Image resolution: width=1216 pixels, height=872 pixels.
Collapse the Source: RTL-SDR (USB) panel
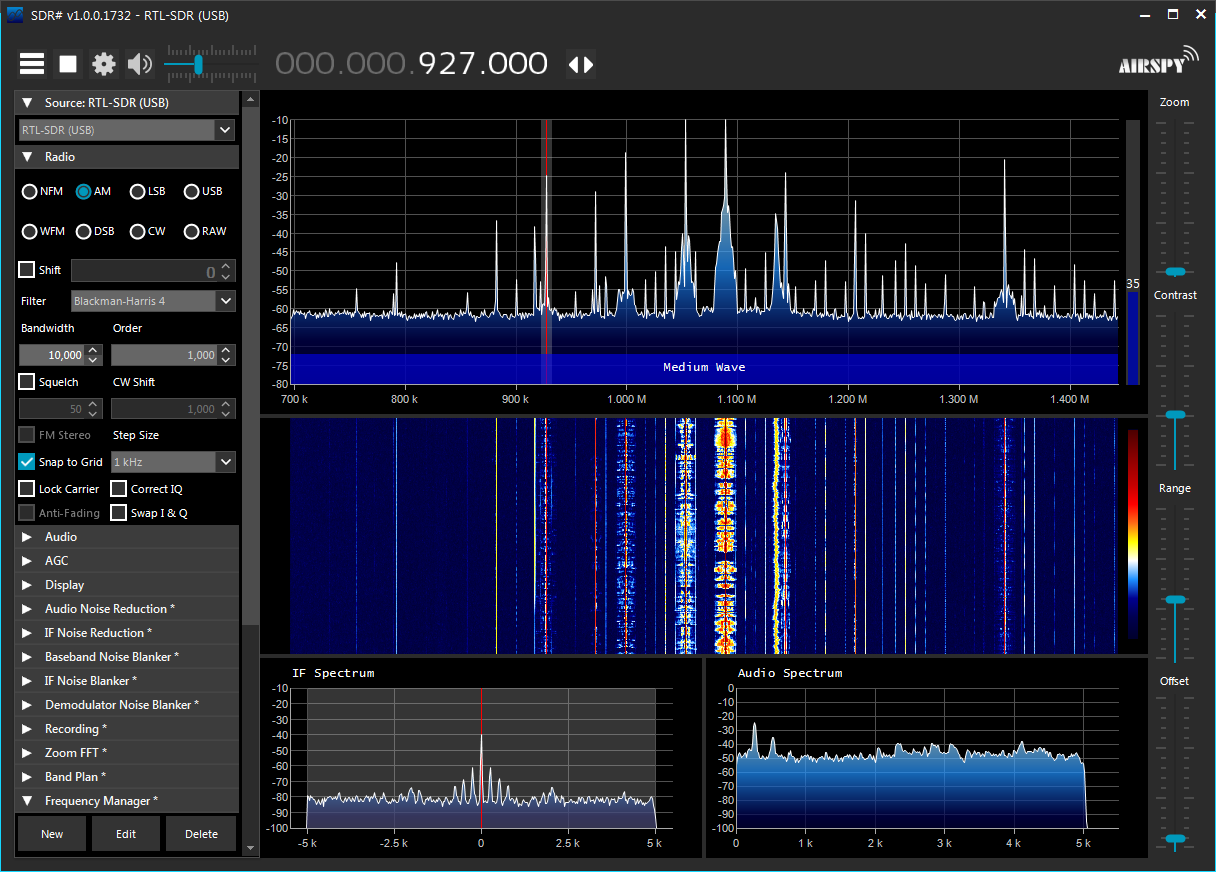coord(27,103)
